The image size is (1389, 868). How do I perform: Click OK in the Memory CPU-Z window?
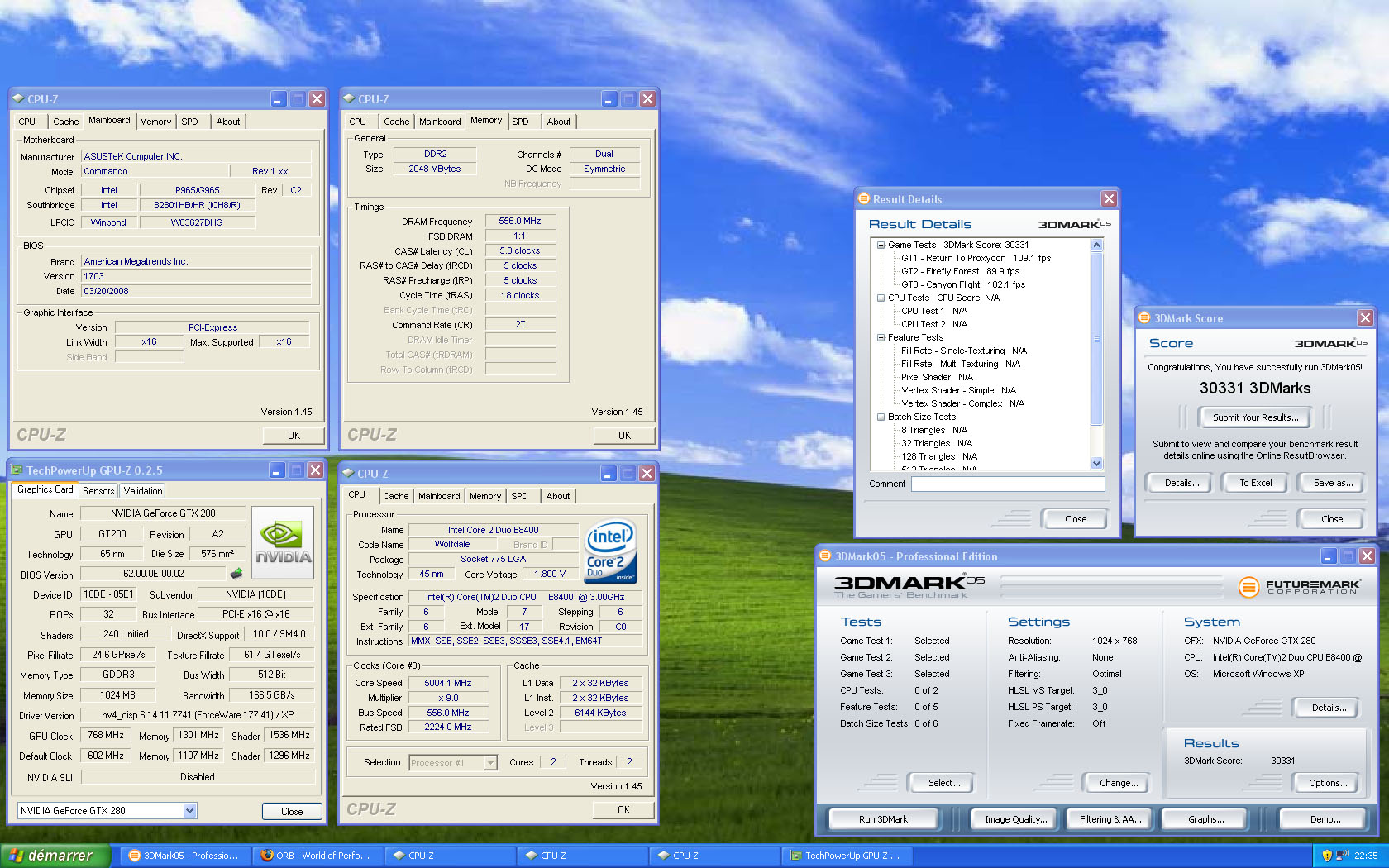click(624, 435)
